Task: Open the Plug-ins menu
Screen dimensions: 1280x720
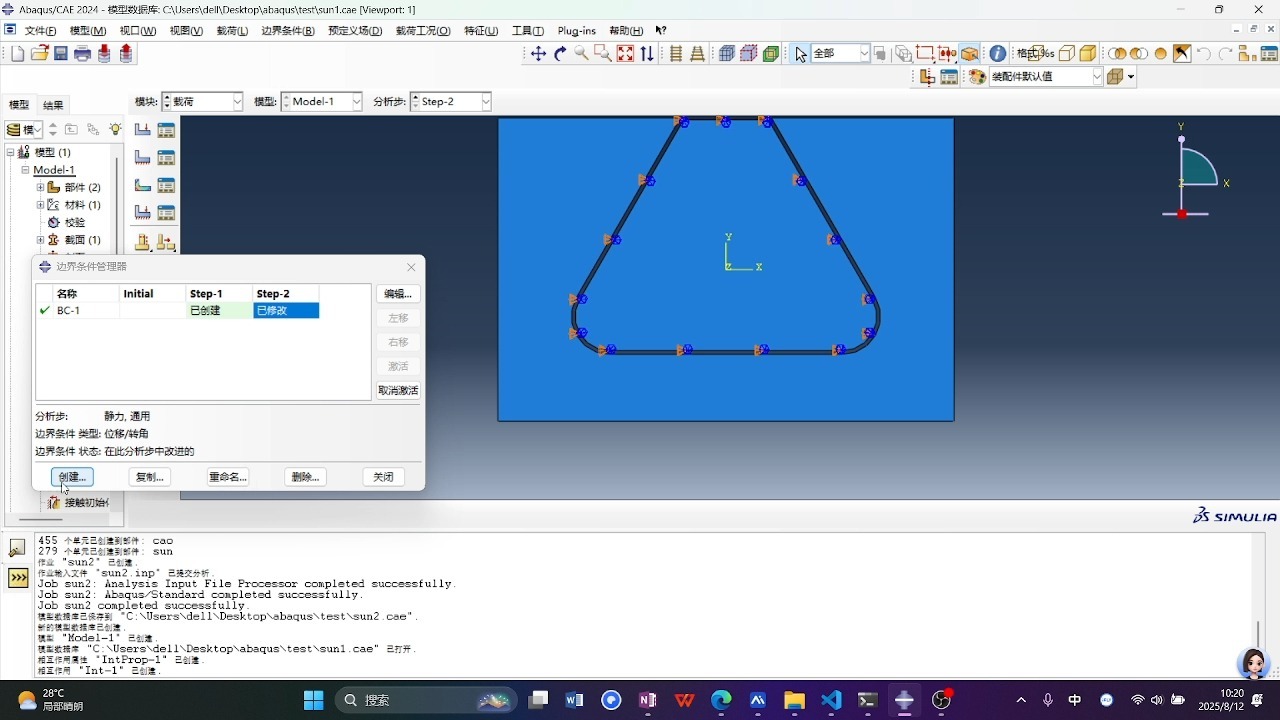Action: (x=577, y=31)
